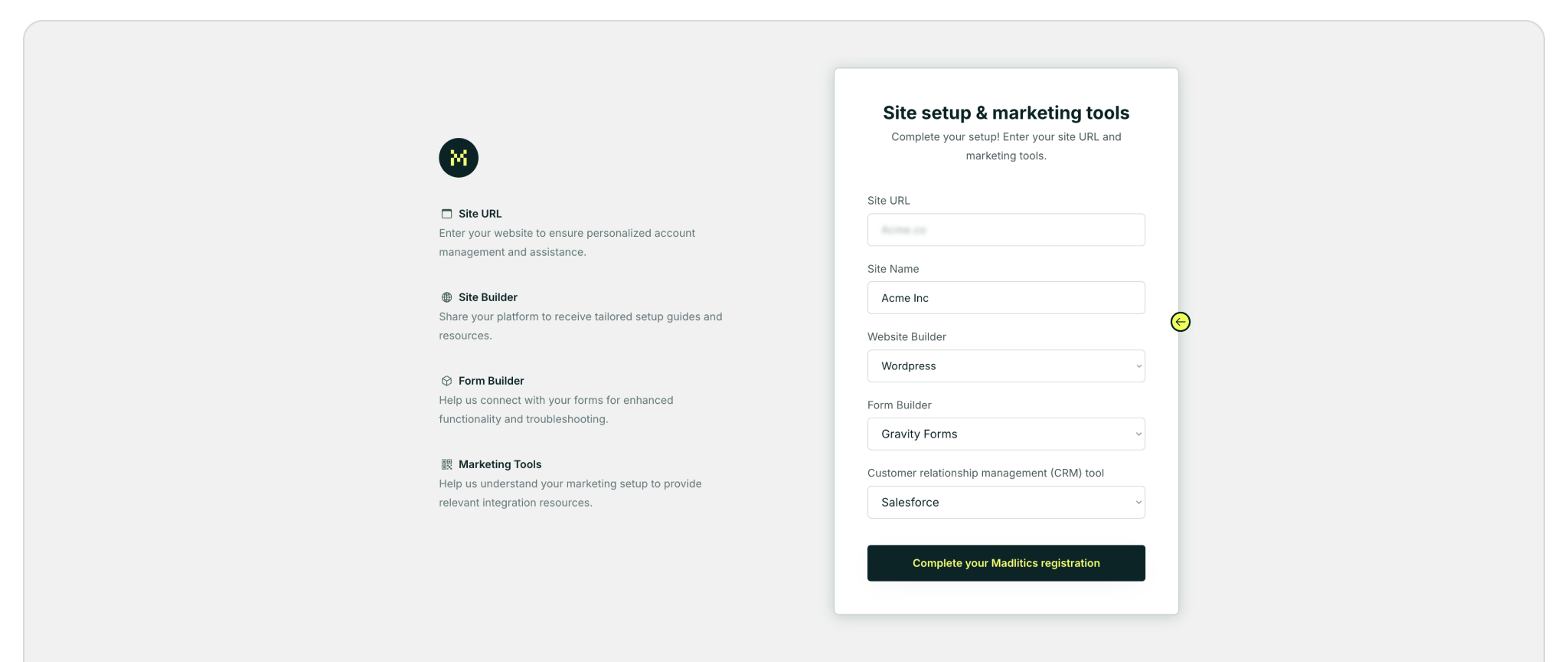Screen dimensions: 1568x662
Task: Click the 'Customer relationship management (CRM) tool' label
Action: (985, 474)
